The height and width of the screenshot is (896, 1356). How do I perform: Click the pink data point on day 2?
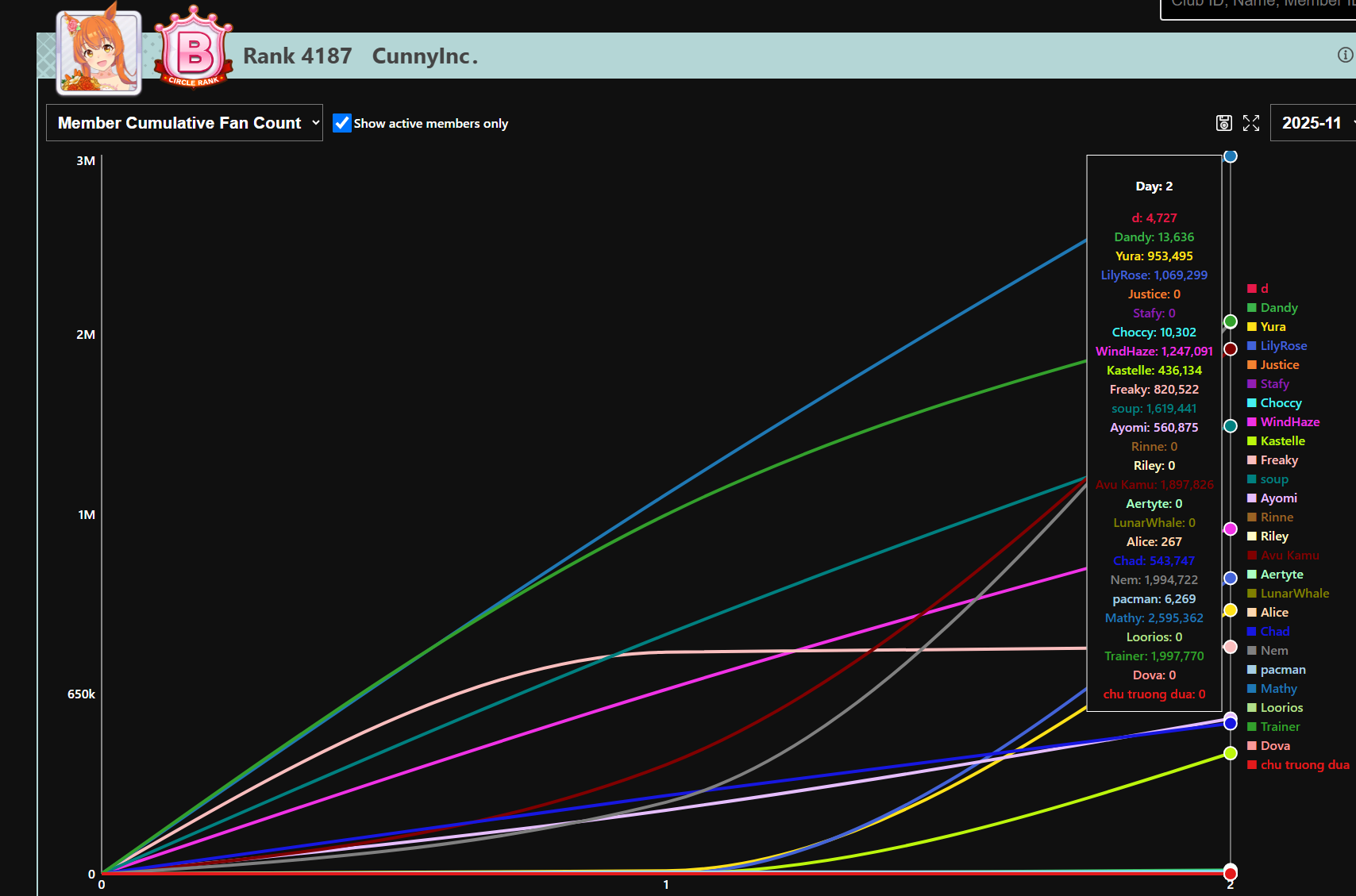tap(1231, 647)
